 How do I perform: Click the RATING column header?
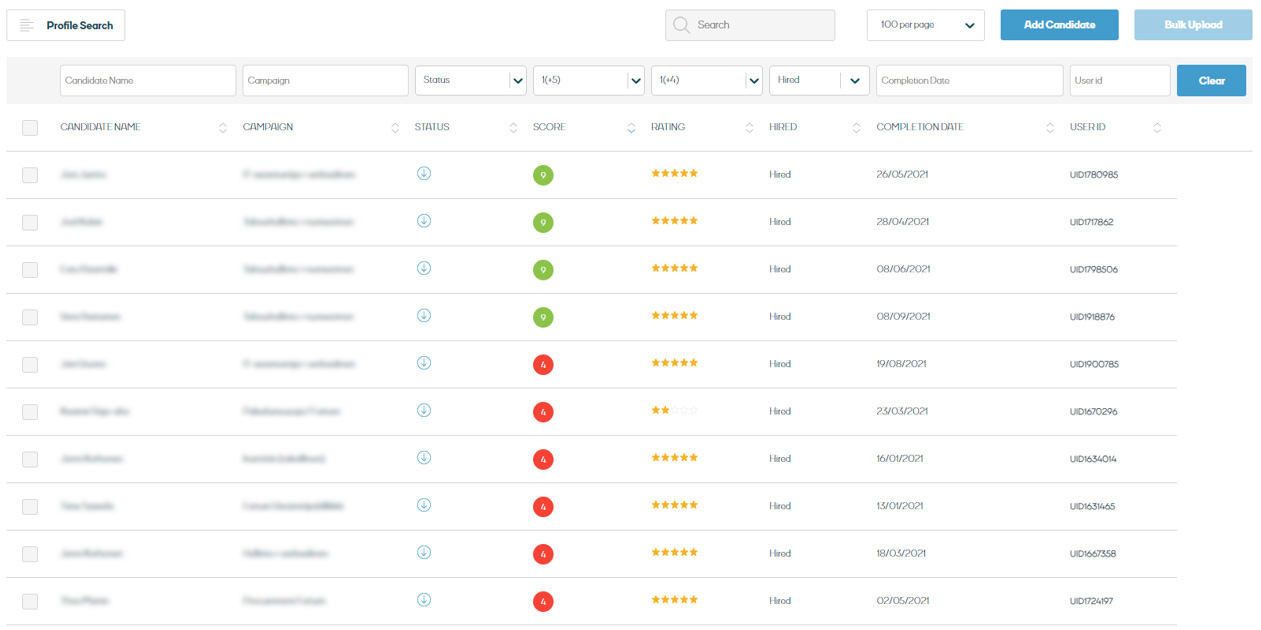pyautogui.click(x=668, y=127)
